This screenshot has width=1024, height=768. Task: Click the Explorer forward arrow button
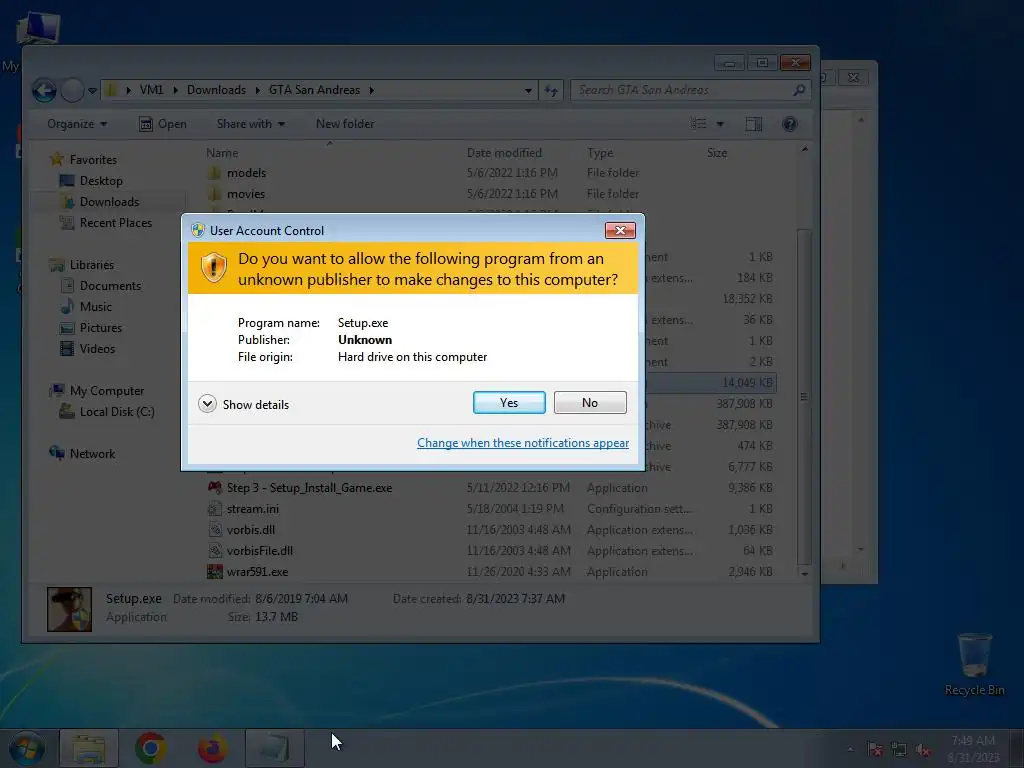72,90
